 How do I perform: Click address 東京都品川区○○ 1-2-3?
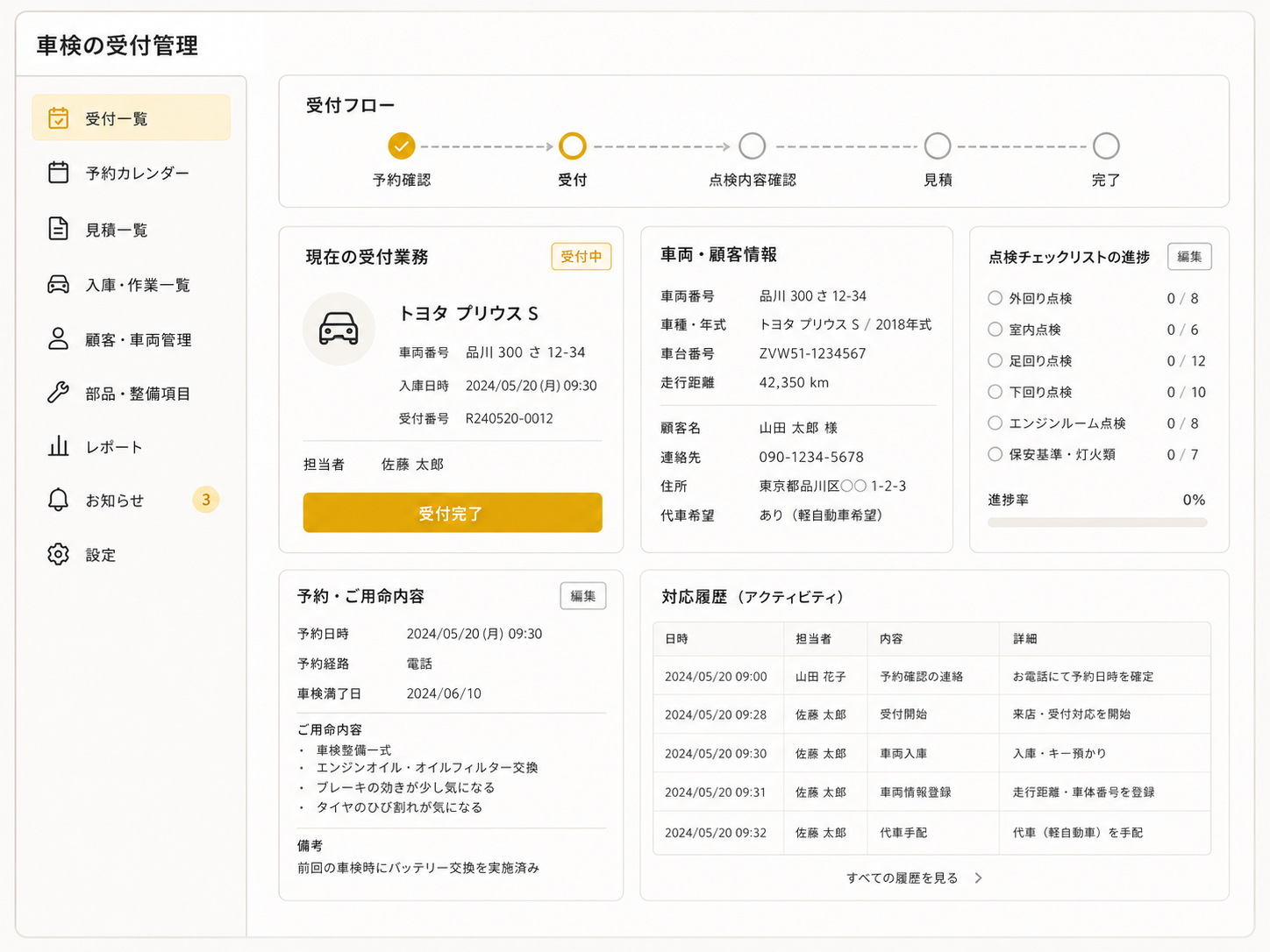(x=832, y=486)
